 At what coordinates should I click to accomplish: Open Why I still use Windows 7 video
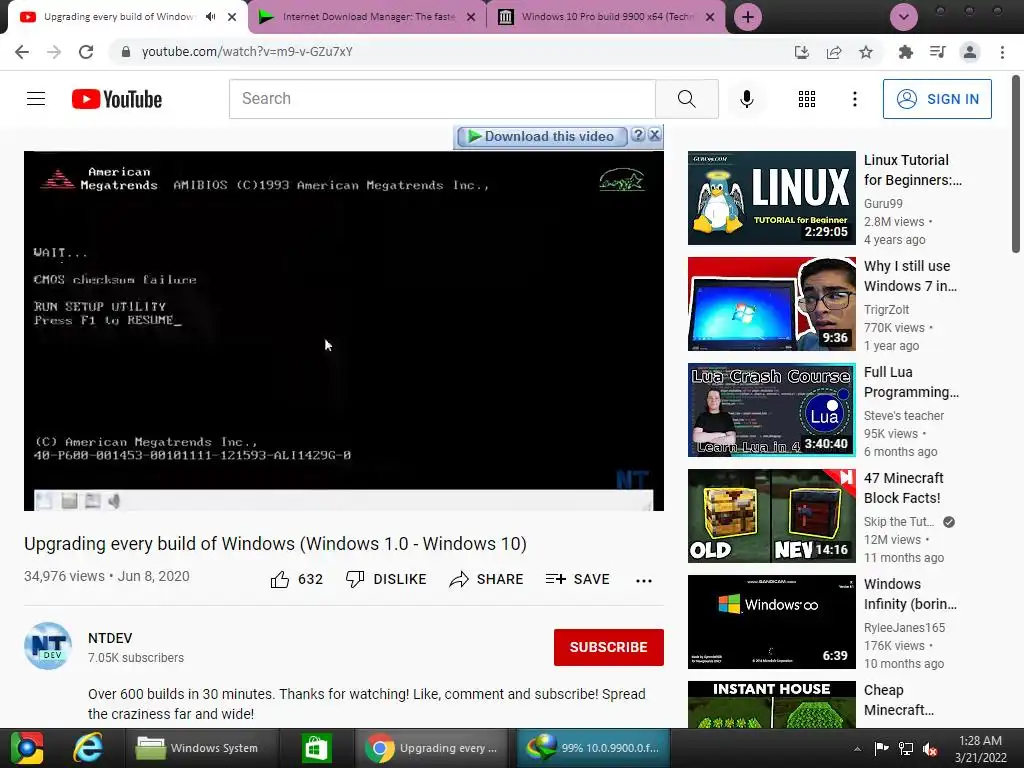pyautogui.click(x=910, y=276)
